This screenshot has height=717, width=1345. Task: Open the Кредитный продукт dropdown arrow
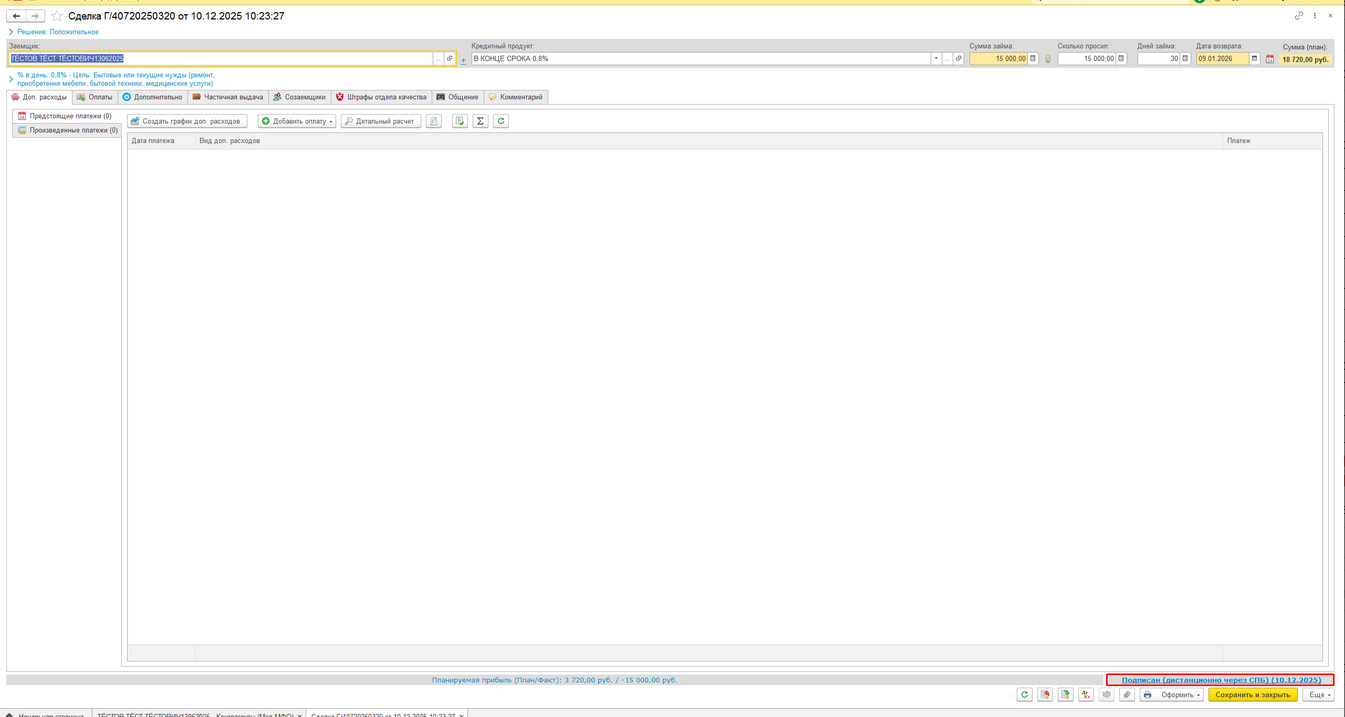(x=936, y=59)
